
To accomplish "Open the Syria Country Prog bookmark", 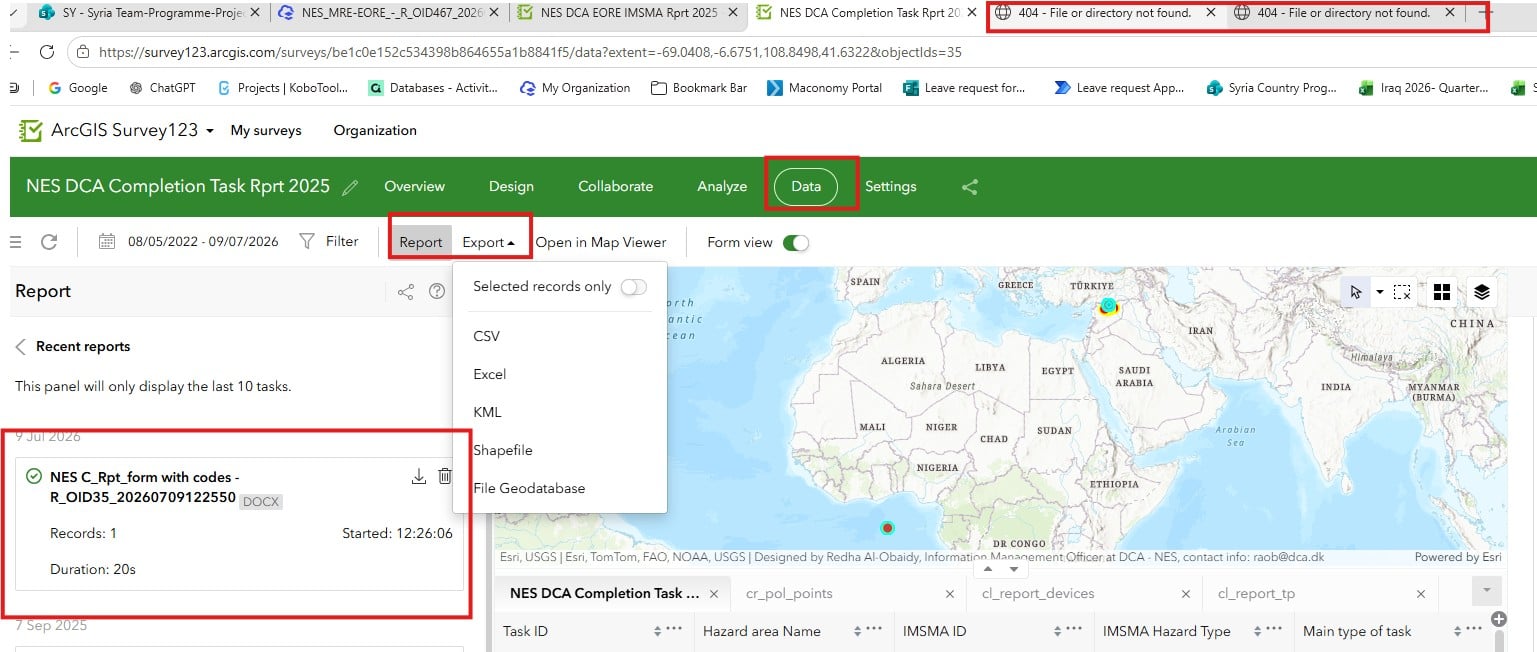I will [1271, 88].
